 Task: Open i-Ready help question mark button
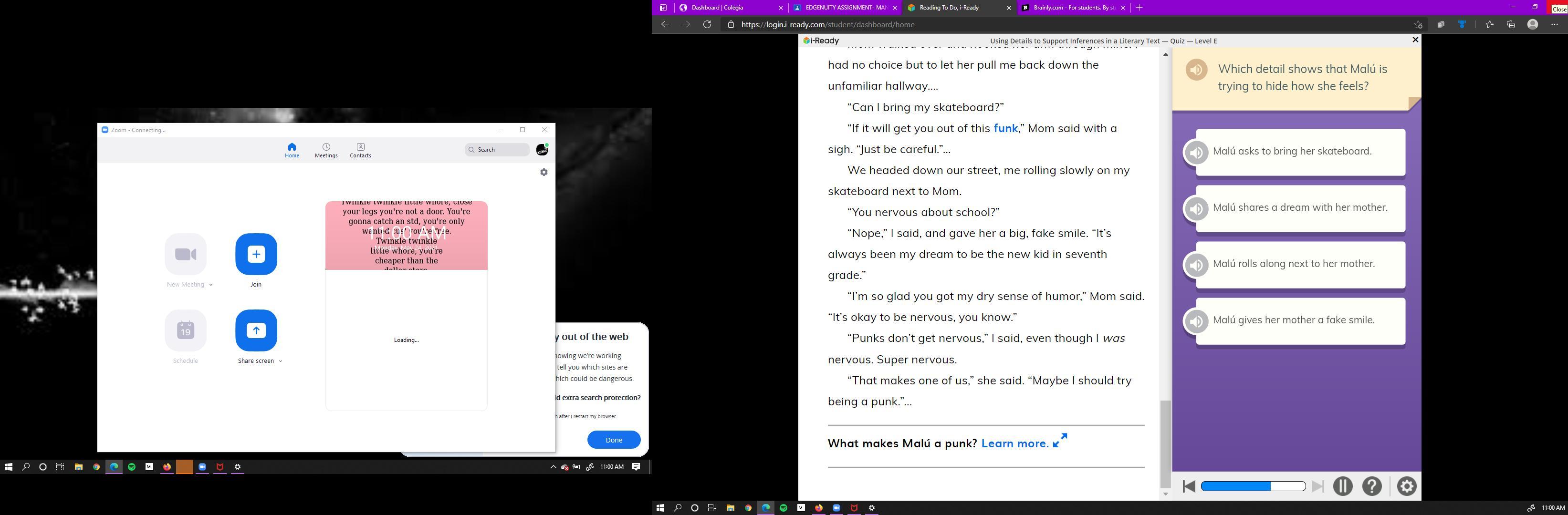coord(1372,486)
